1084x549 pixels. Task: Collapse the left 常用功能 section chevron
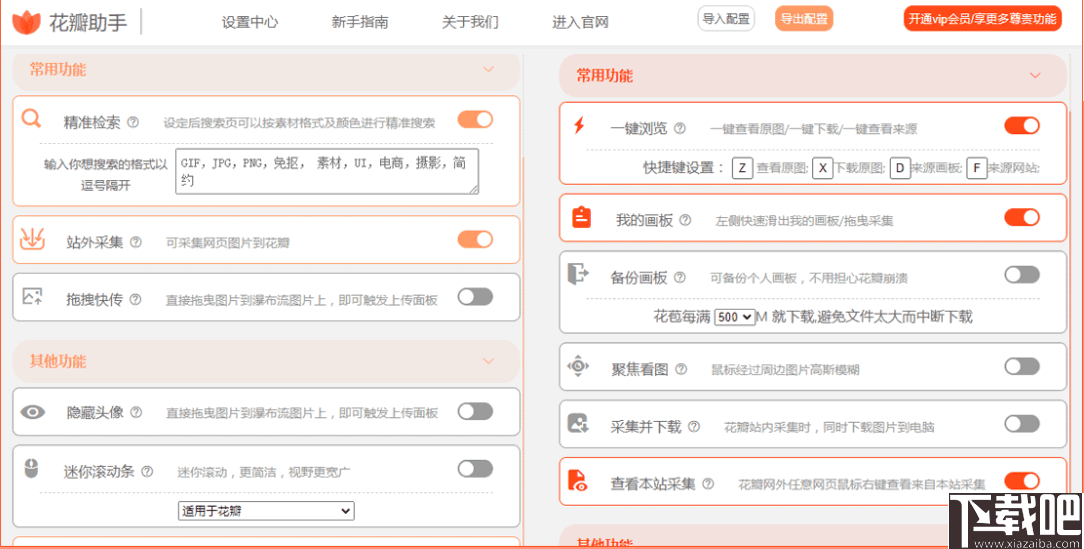pyautogui.click(x=488, y=69)
